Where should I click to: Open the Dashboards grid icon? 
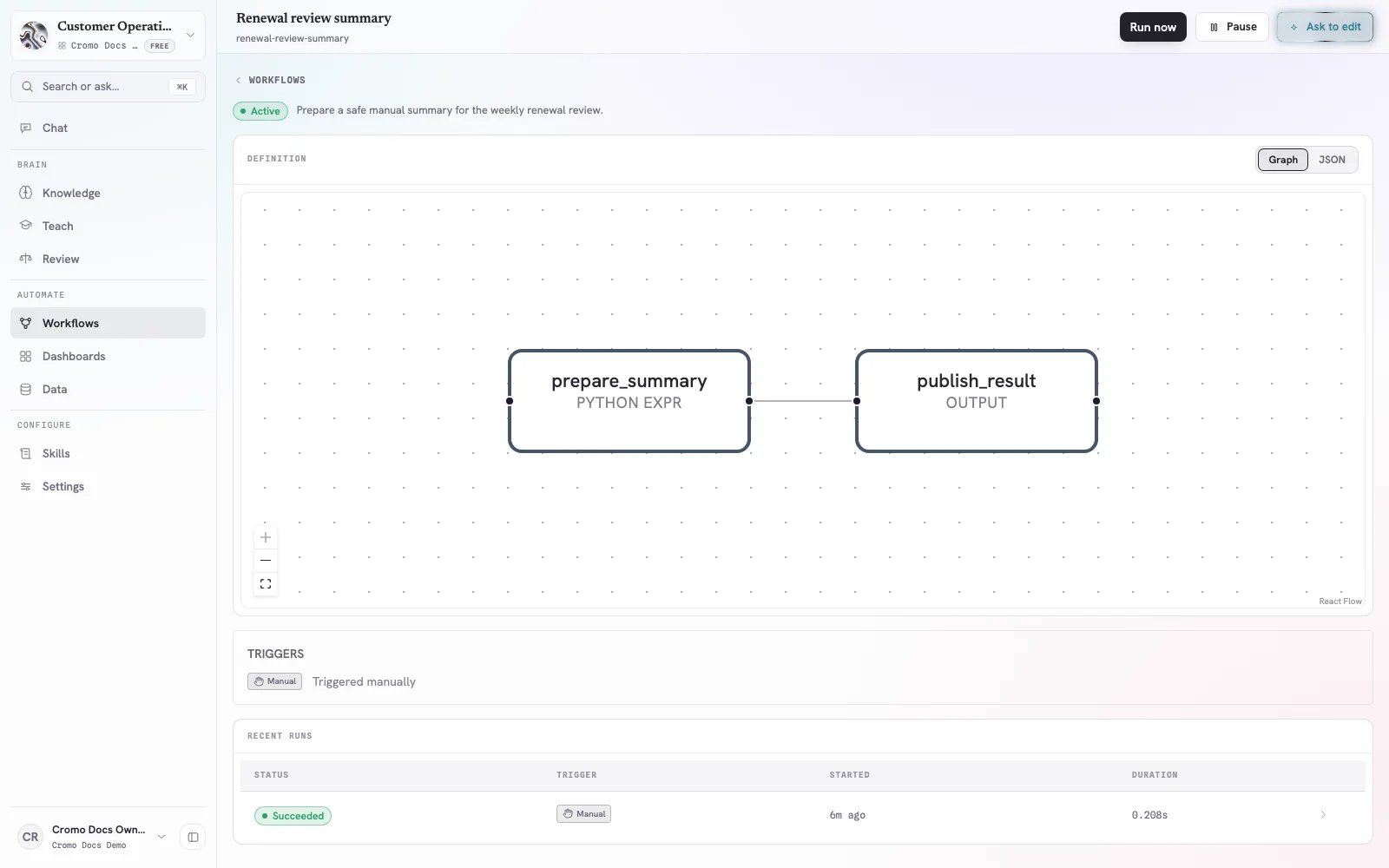[25, 356]
